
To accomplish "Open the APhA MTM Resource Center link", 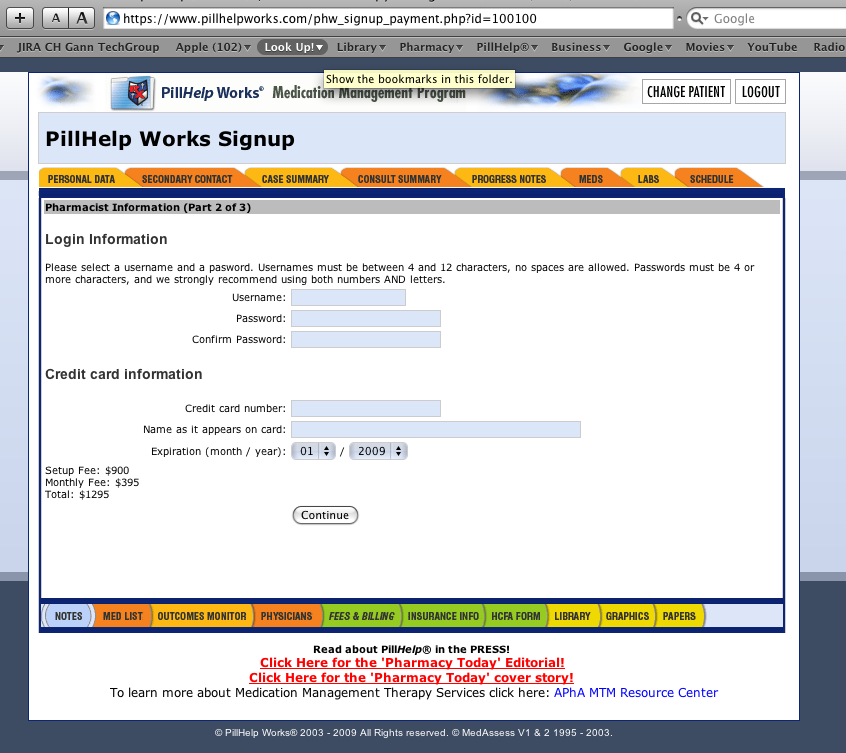I will coord(635,692).
